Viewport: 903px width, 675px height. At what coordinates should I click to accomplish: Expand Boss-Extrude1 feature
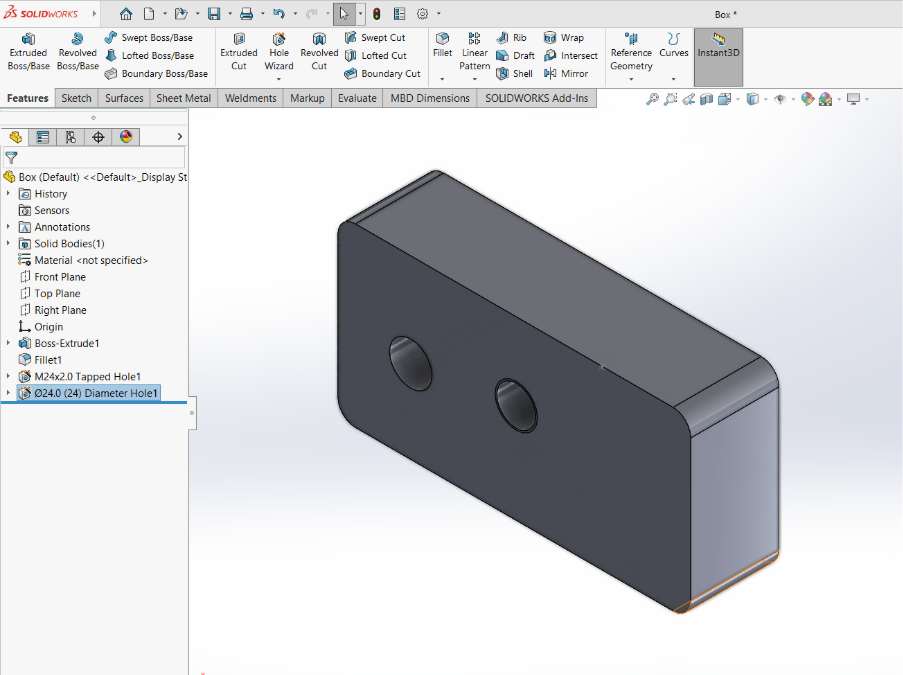8,343
